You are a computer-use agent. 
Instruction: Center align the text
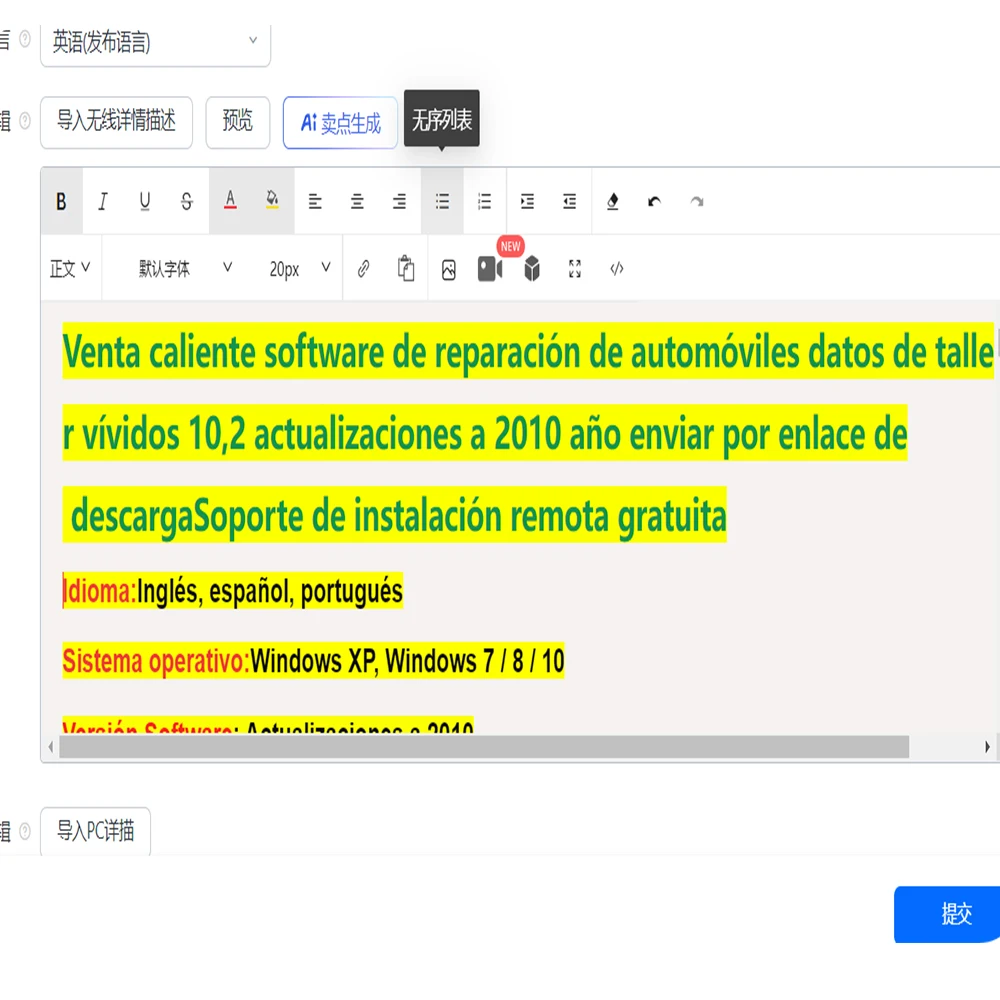point(357,201)
